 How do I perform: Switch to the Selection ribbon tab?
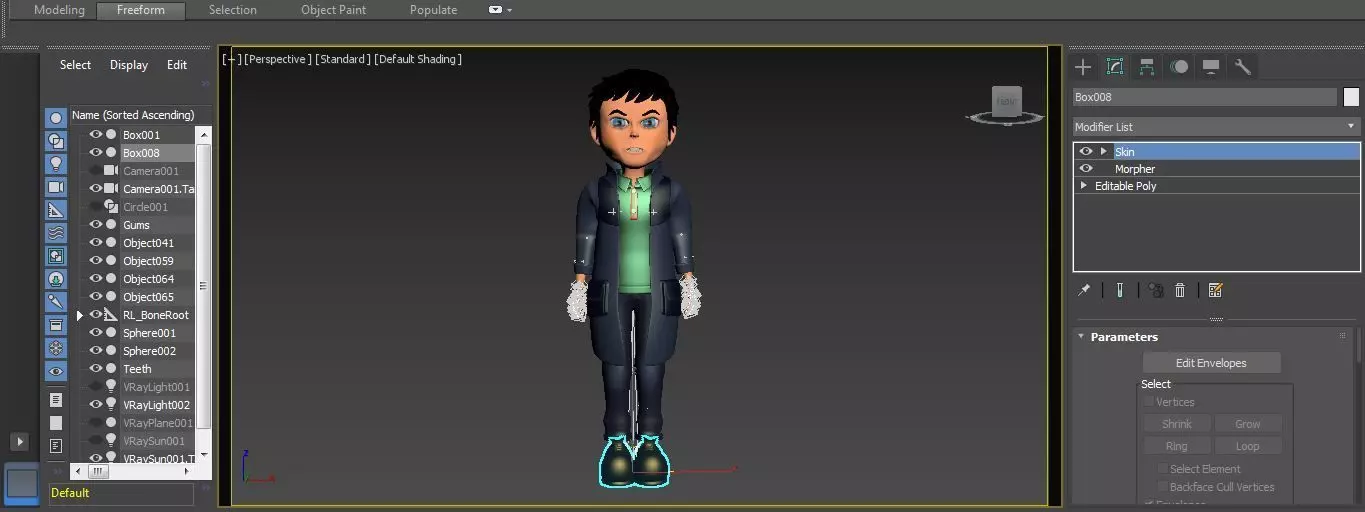click(x=233, y=10)
